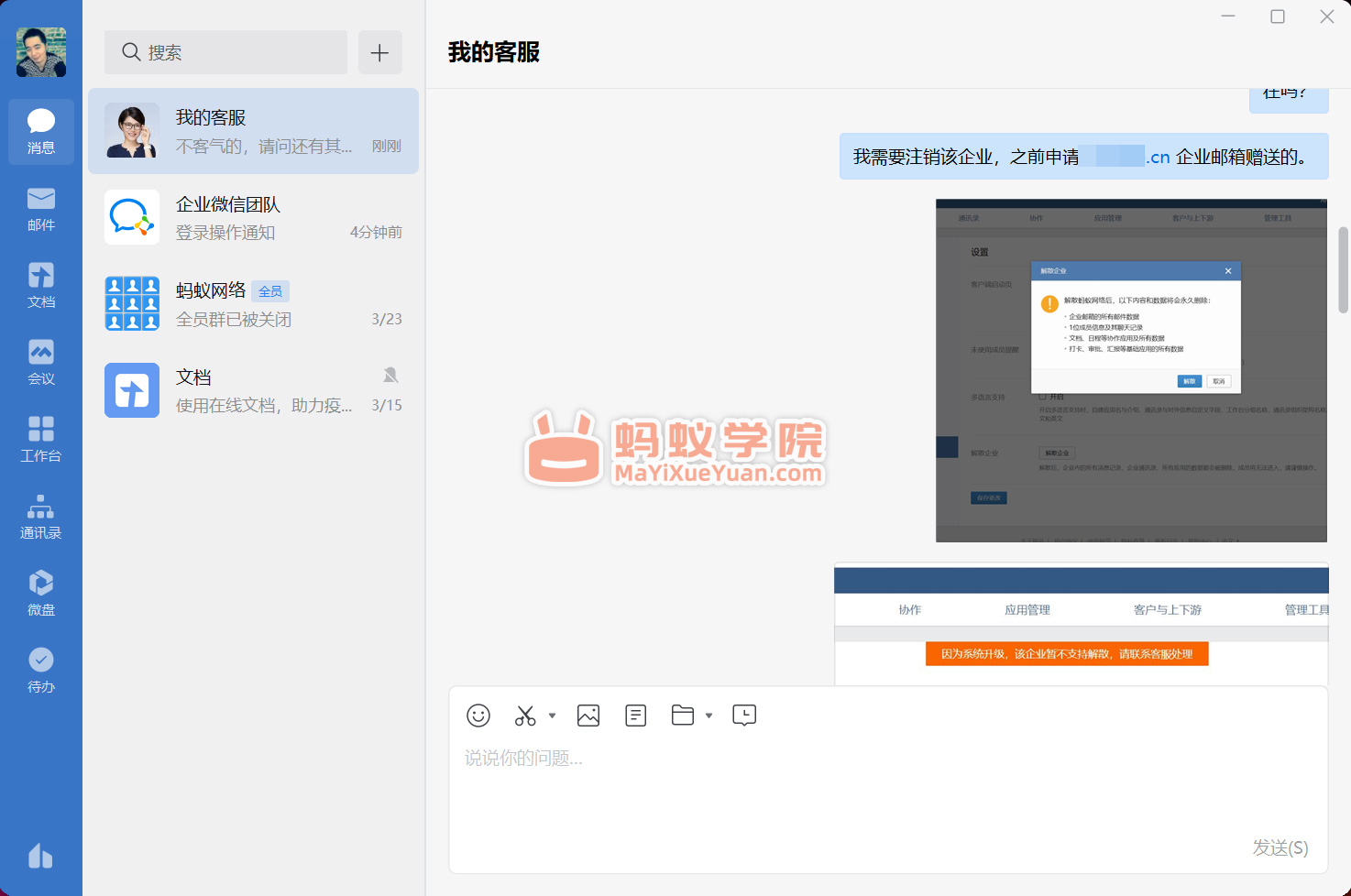
Task: Close the WeCom window
Action: click(1326, 16)
